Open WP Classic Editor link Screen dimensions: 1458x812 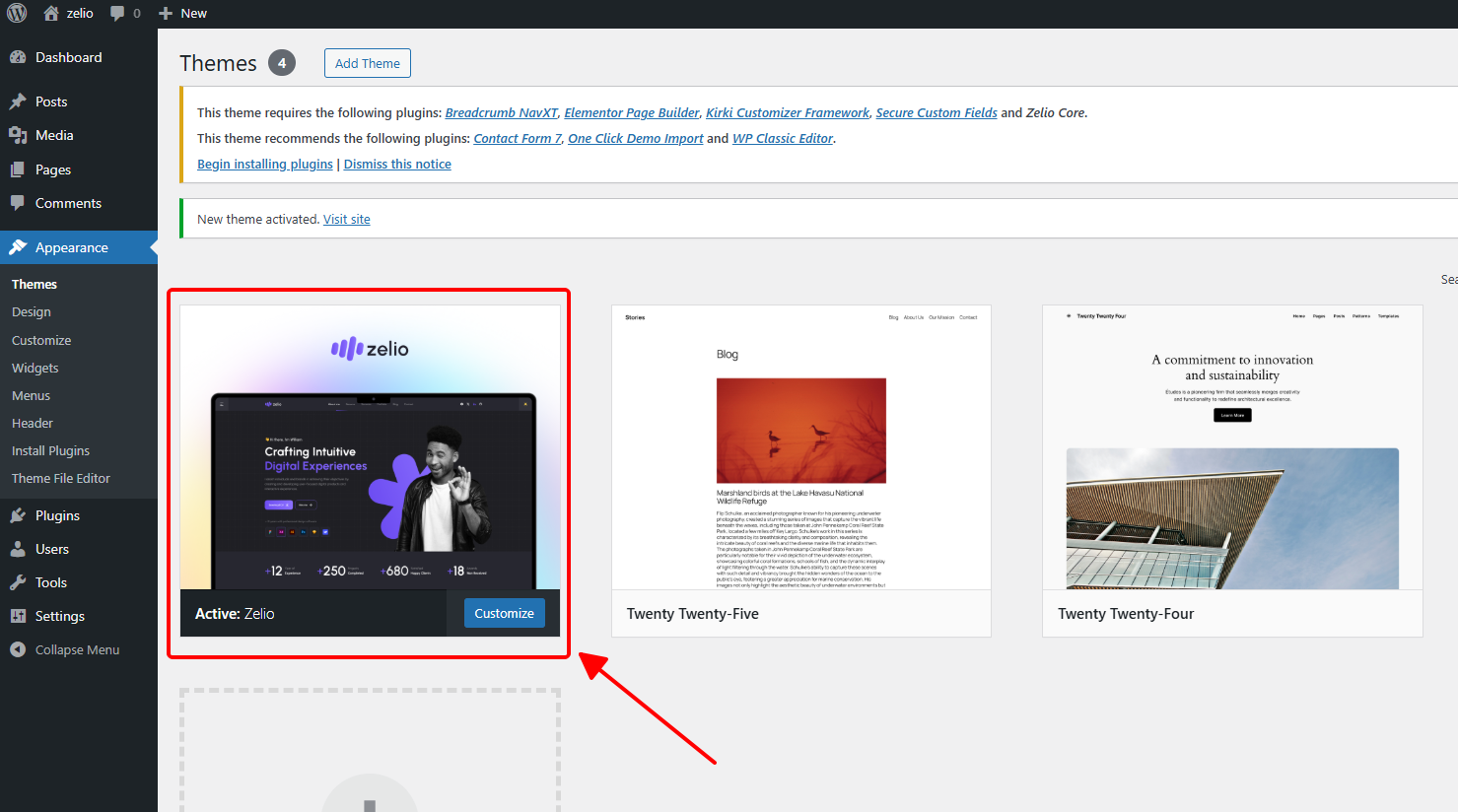(x=783, y=138)
